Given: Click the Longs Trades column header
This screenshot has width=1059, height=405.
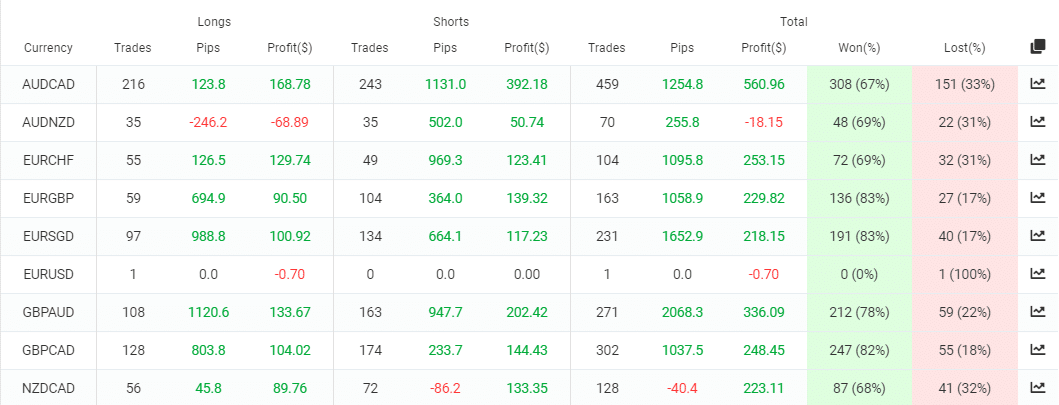Looking at the screenshot, I should click(x=133, y=47).
